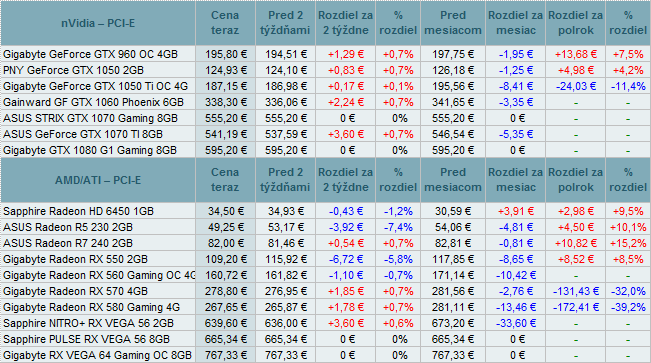
Task: Click the nVidia – PCI-E section header
Action: [98, 23]
